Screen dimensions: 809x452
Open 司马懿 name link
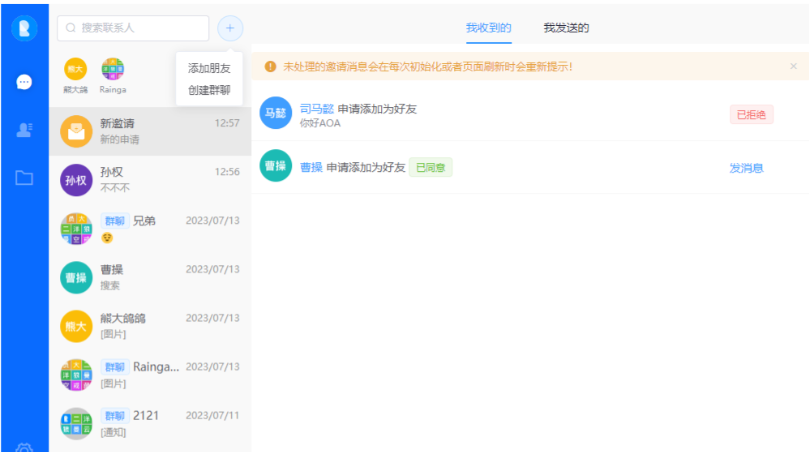point(317,109)
